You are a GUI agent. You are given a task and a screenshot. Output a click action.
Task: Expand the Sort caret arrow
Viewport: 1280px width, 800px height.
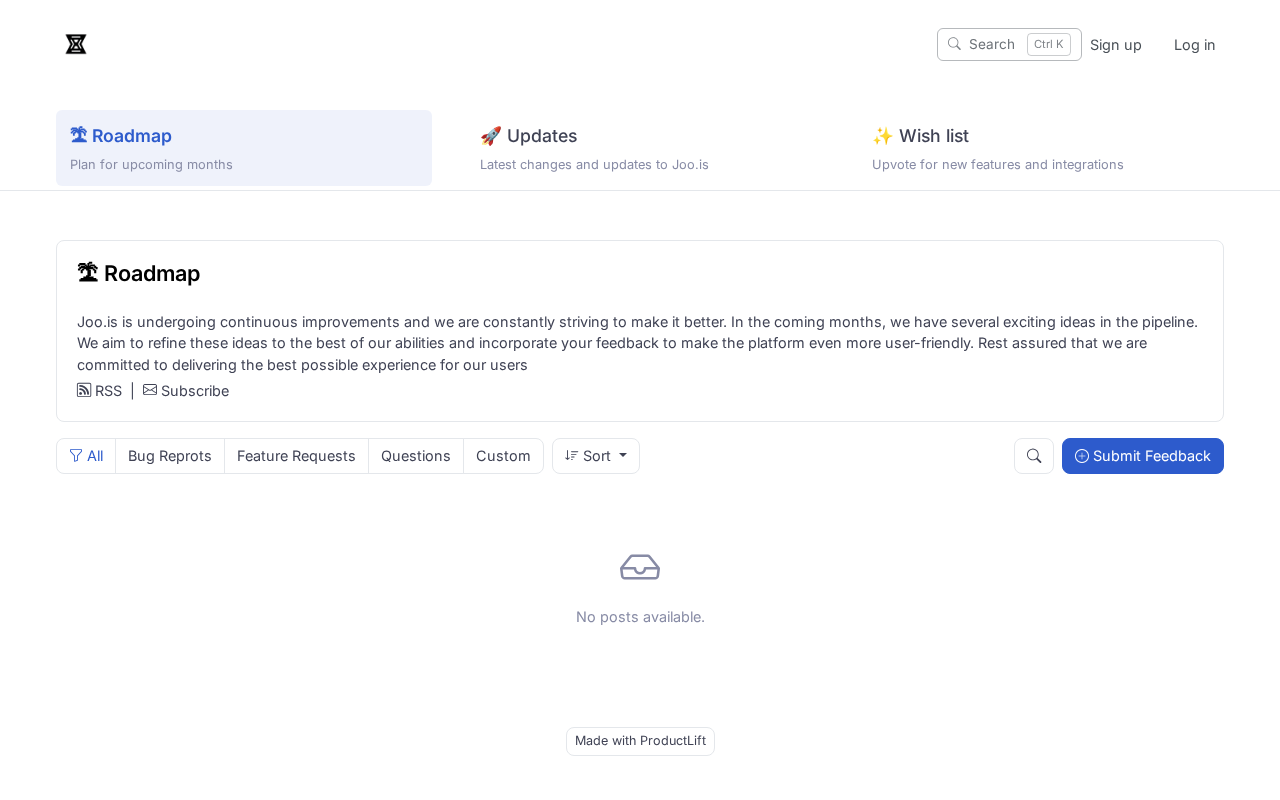coord(623,455)
